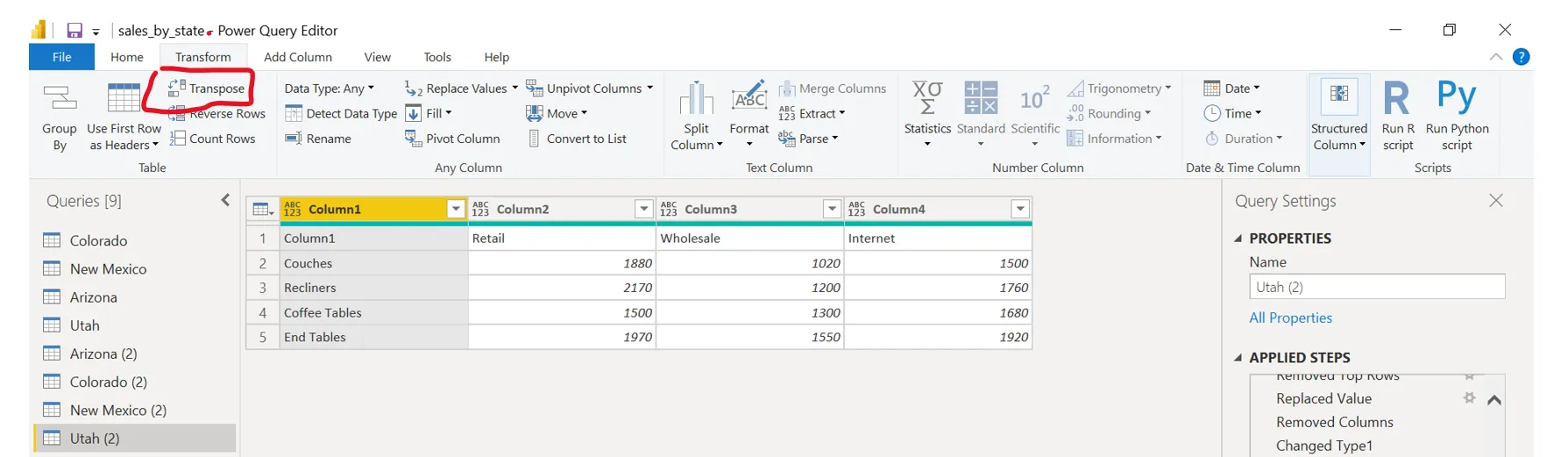Screen dimensions: 1568x457
Task: Click the Reverse Rows icon
Action: point(177,113)
